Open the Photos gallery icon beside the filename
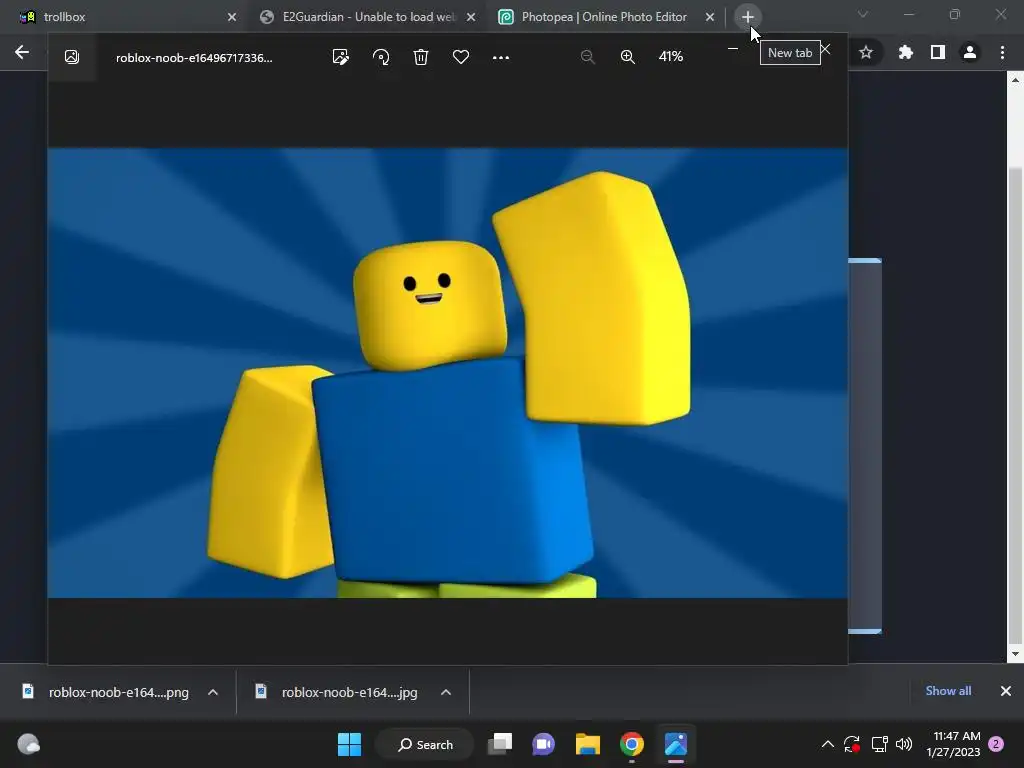This screenshot has width=1024, height=768. 72,57
